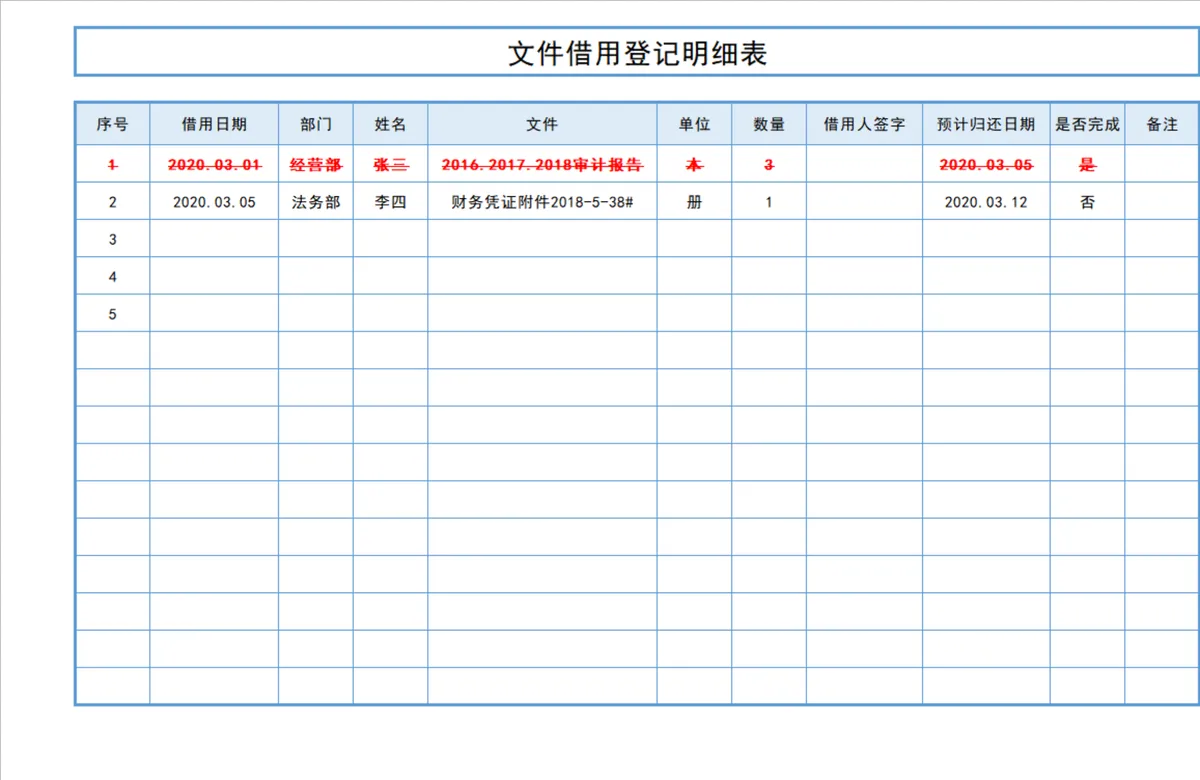Viewport: 1200px width, 780px height.
Task: Select the strikethrough return date 2020.03.05
Action: click(x=986, y=164)
